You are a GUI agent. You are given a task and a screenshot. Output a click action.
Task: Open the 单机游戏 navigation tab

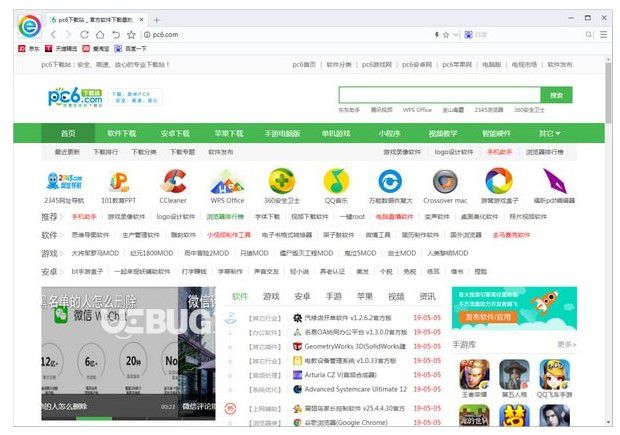pos(336,133)
